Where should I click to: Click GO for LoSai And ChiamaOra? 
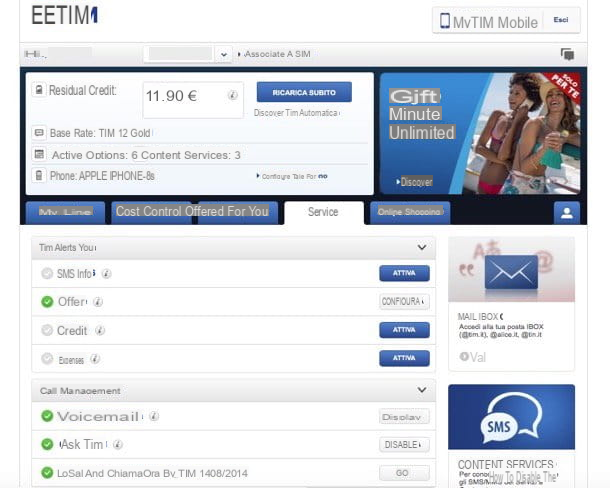404,473
